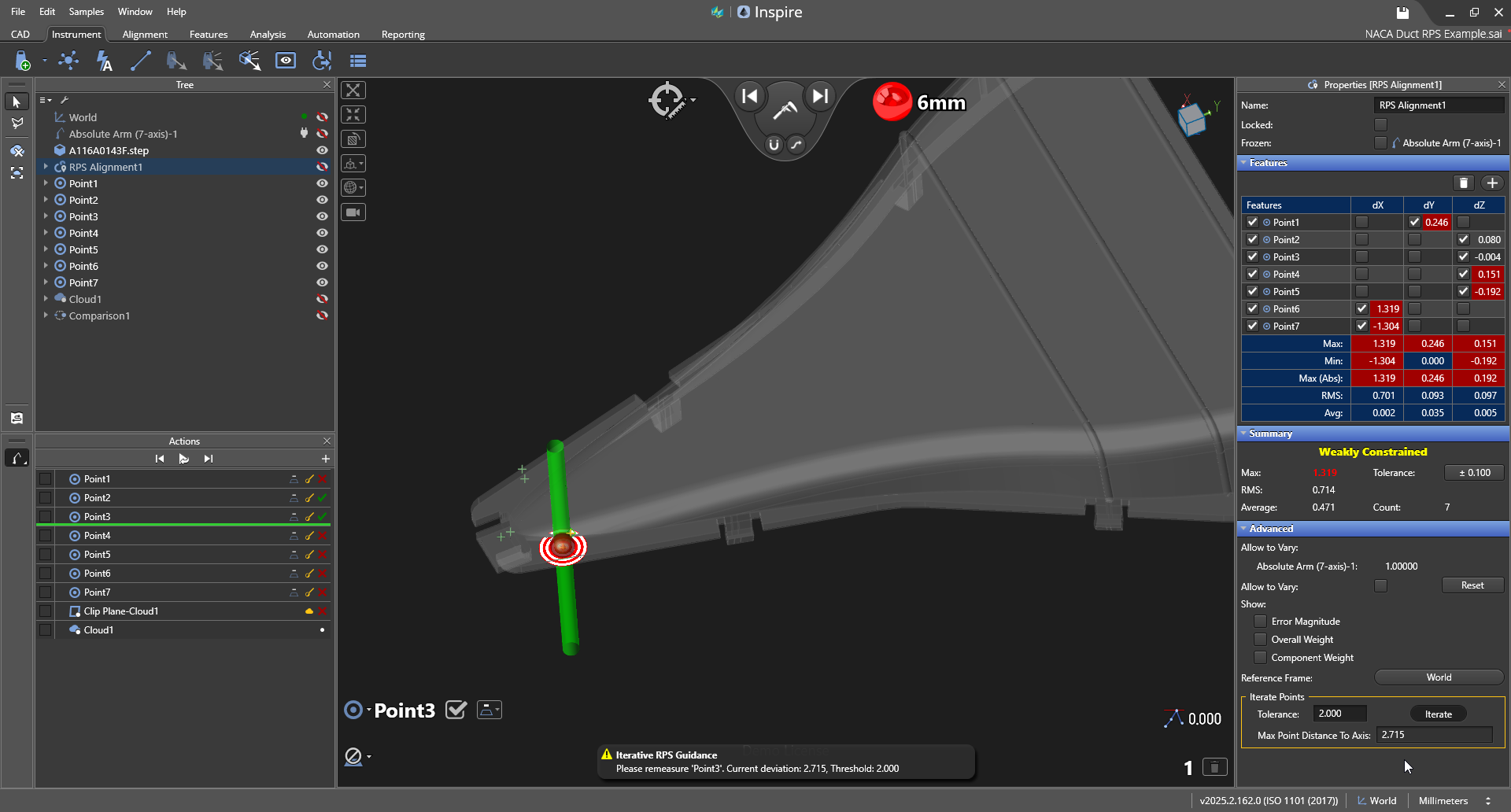The height and width of the screenshot is (812, 1511).
Task: Add a feature with plus button
Action: click(x=1492, y=183)
